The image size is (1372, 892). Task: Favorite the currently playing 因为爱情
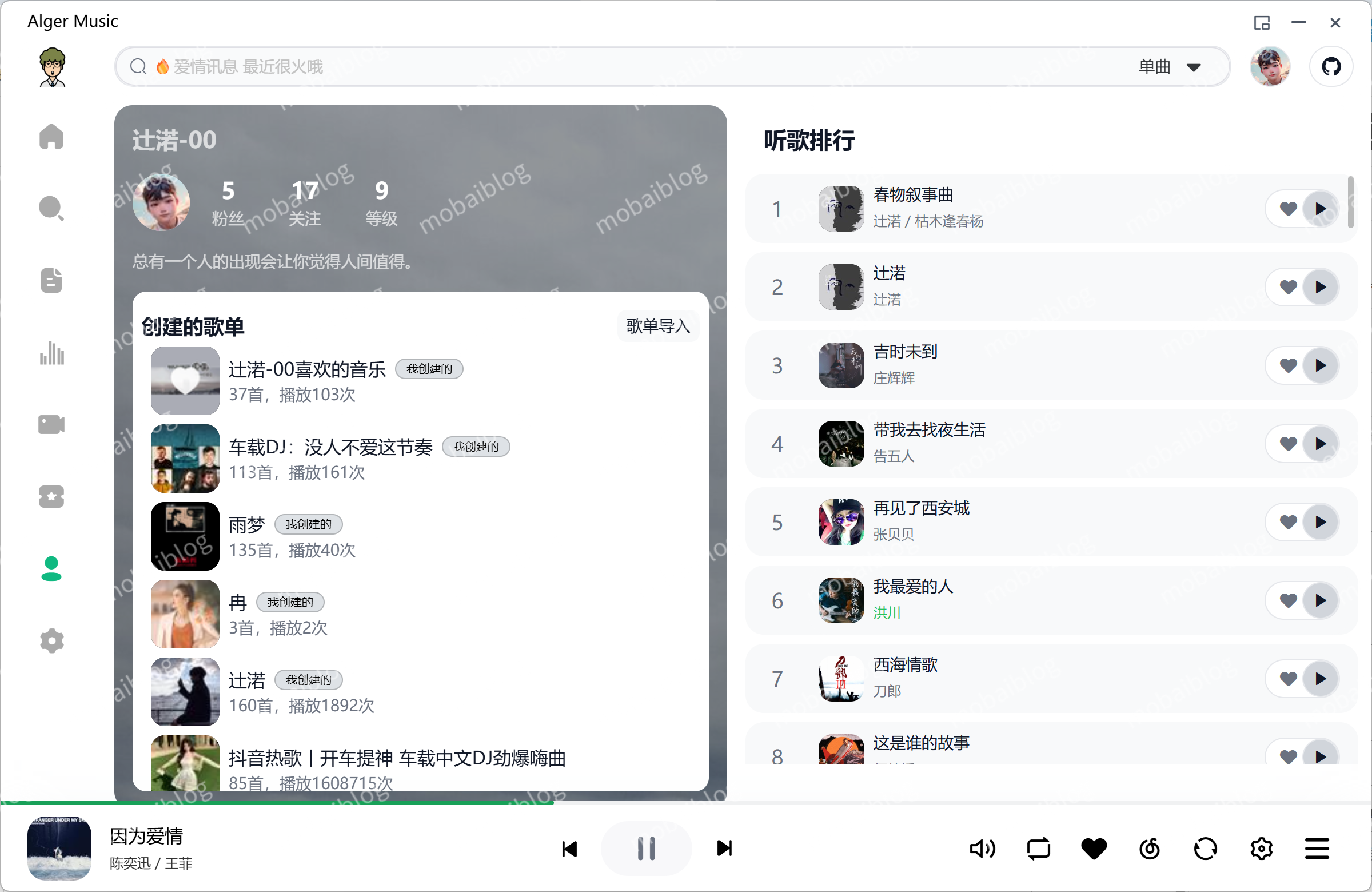[1093, 848]
